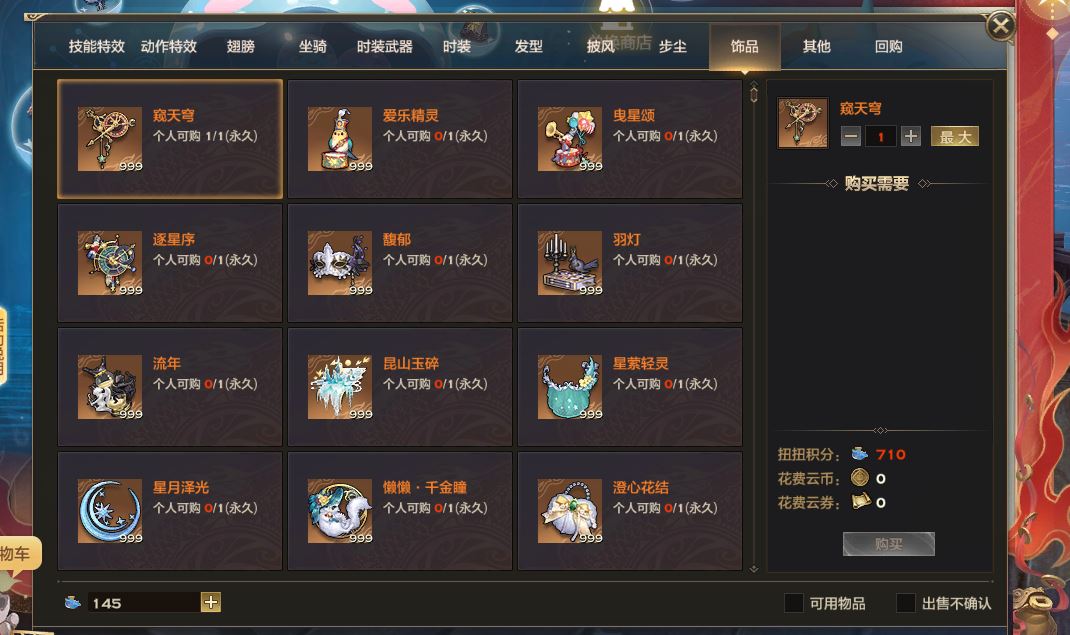The image size is (1070, 635).
Task: Pick the 懒懒·千金瞳 fox icon
Action: (340, 511)
